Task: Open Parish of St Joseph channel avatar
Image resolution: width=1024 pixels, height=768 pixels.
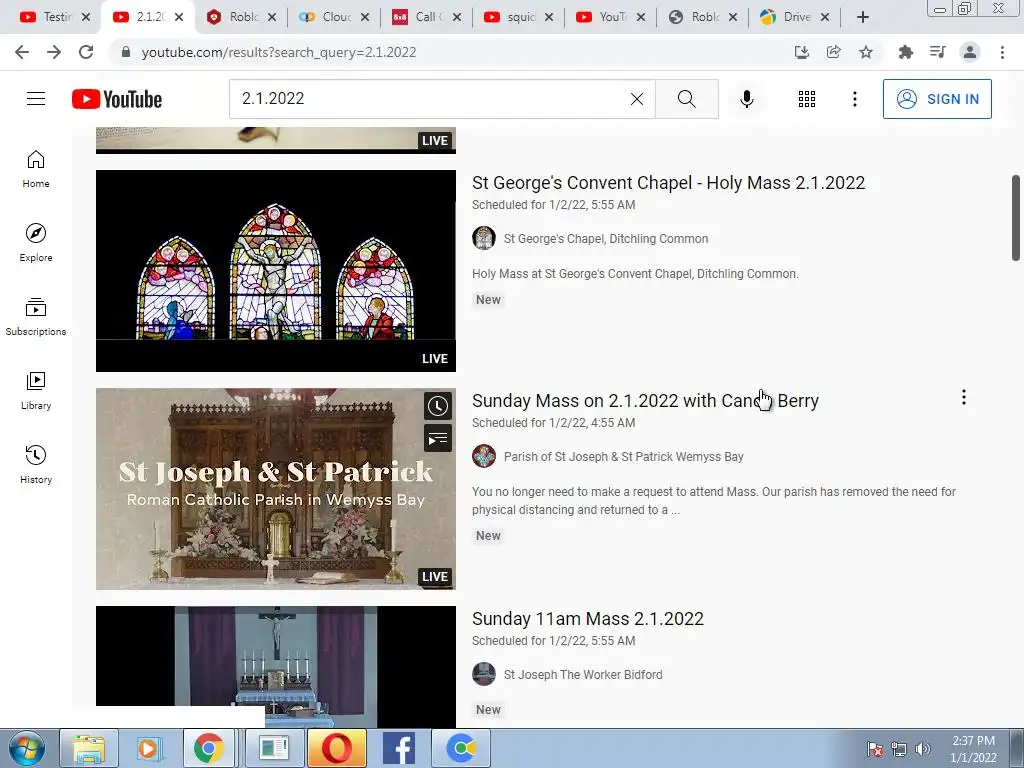Action: coord(484,456)
